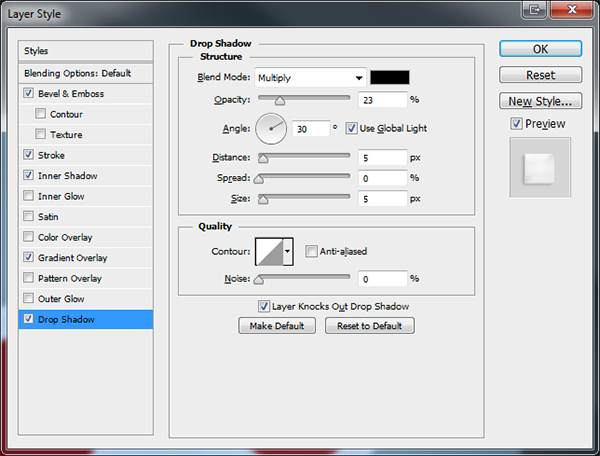Click the Opacity slider handle

click(280, 101)
